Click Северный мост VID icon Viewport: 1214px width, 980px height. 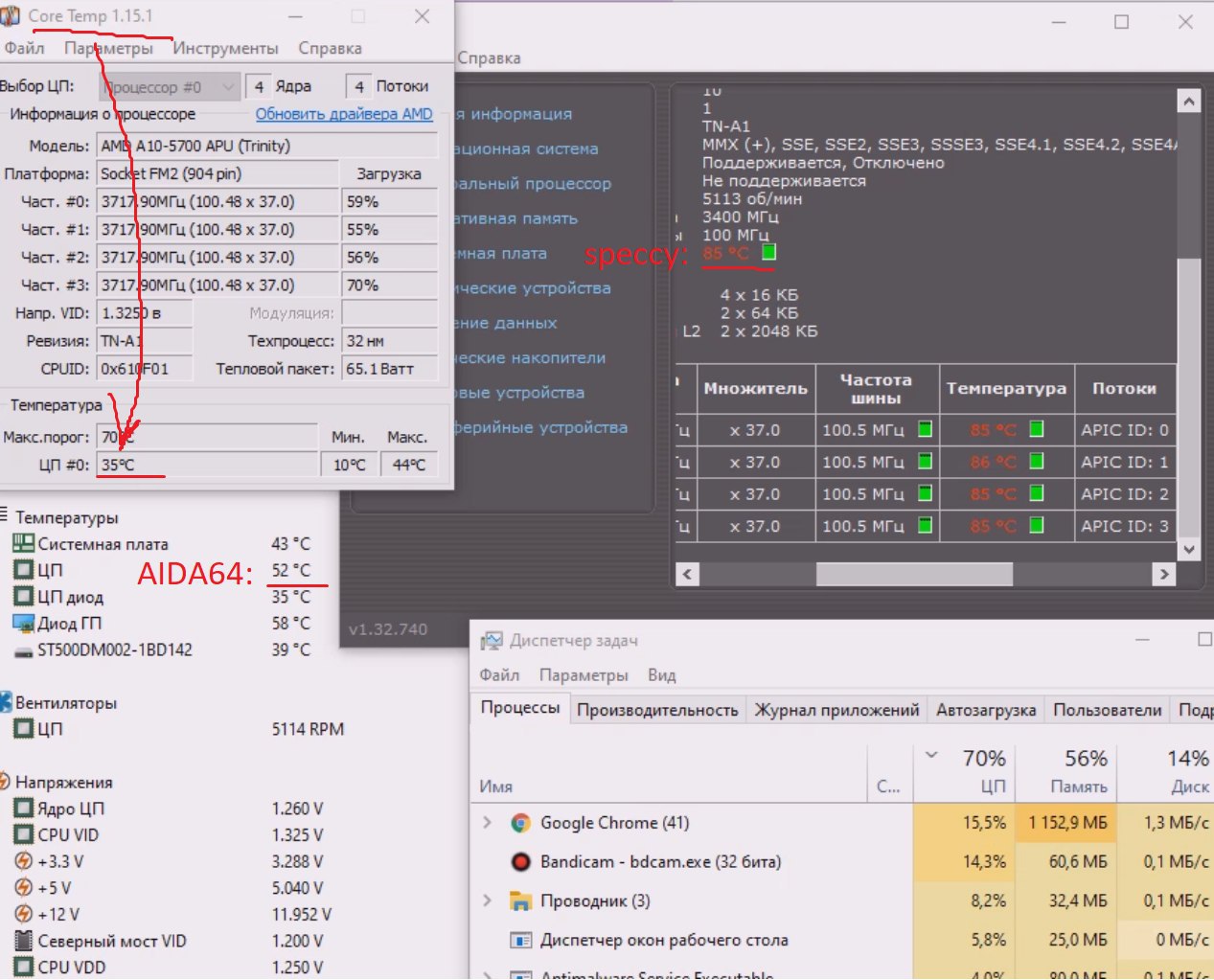click(23, 942)
